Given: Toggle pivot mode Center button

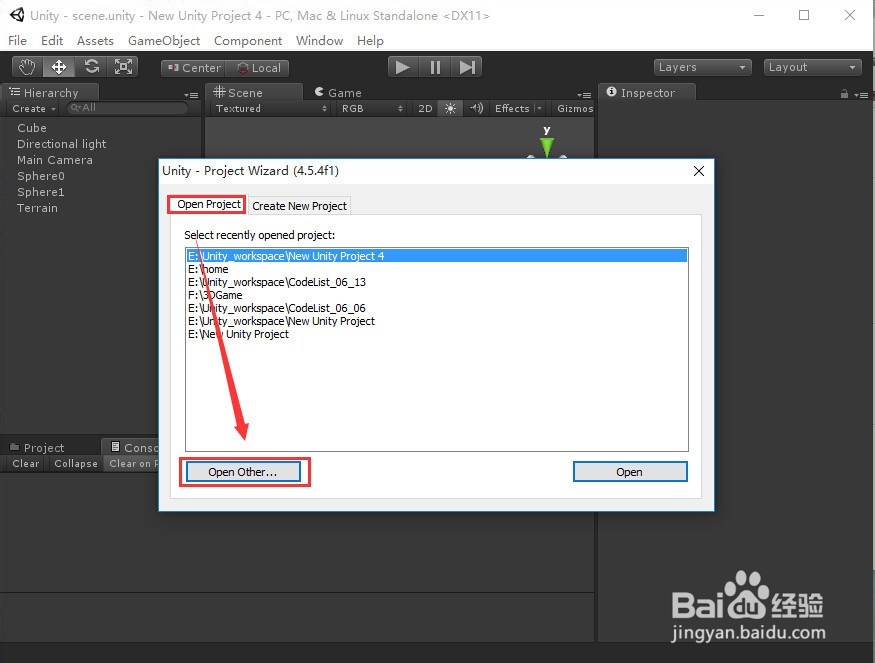Looking at the screenshot, I should tap(194, 68).
